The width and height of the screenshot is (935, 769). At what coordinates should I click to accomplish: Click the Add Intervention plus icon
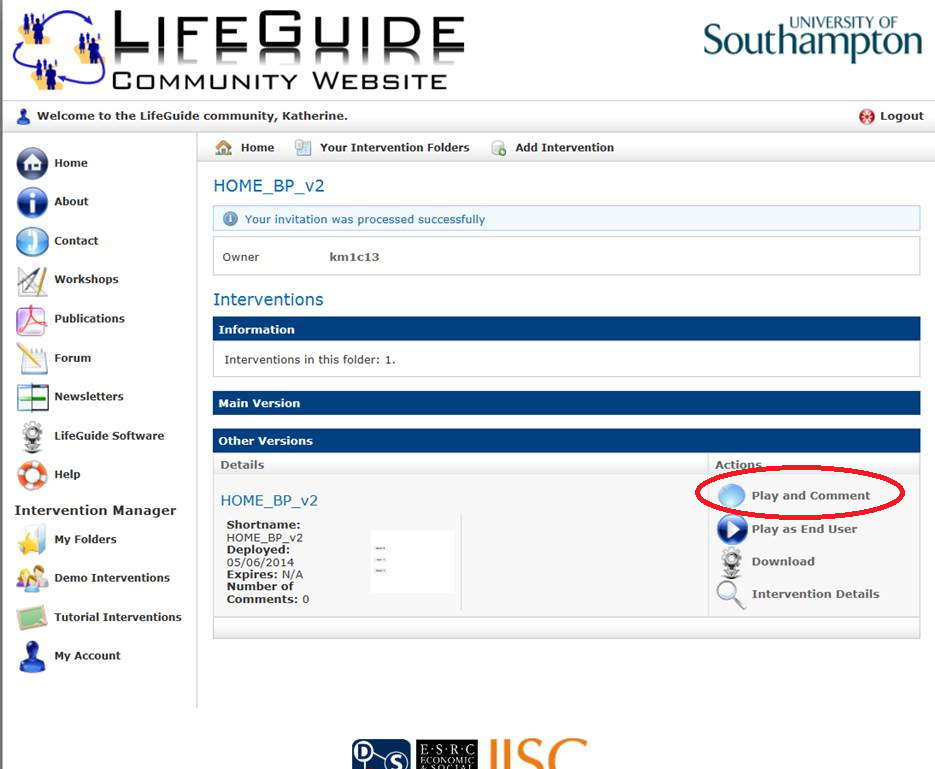(499, 148)
